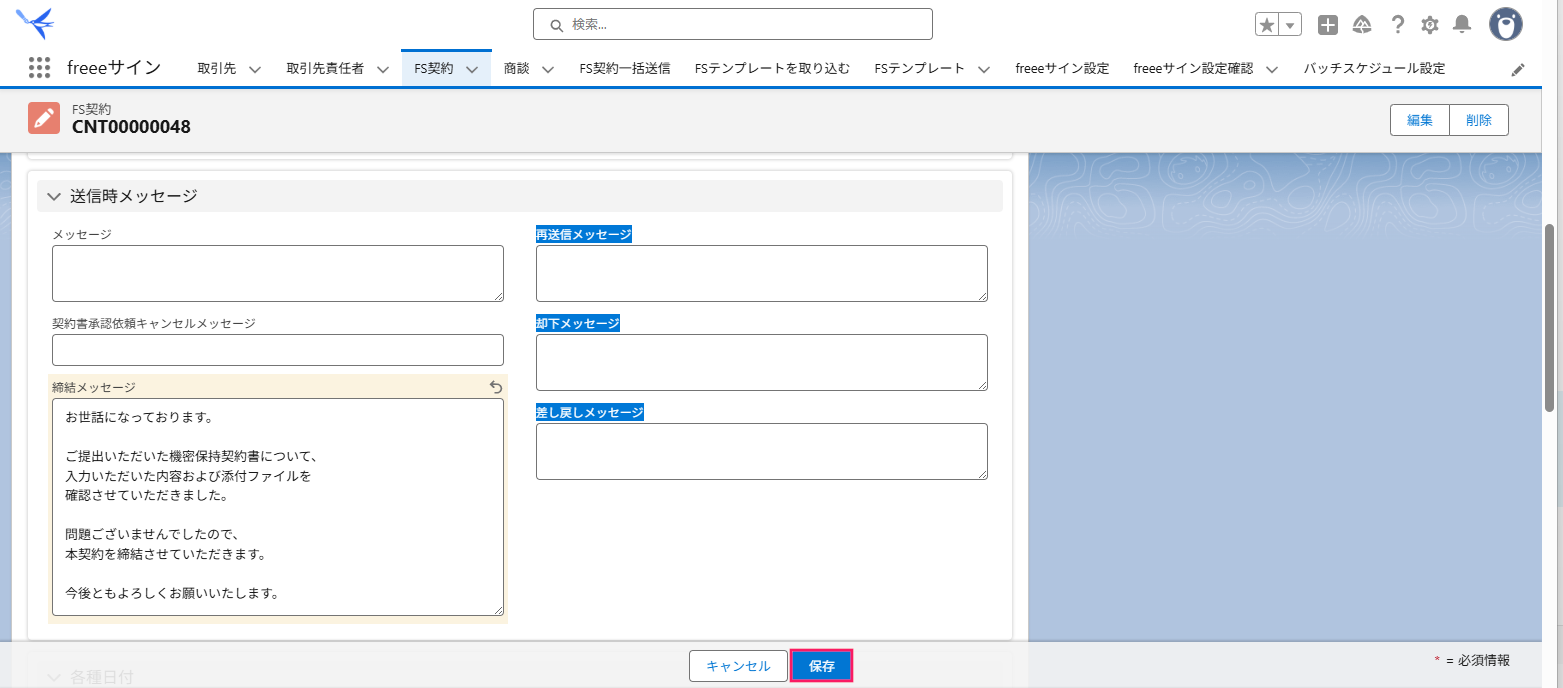Open the setup gear icon

1430,25
